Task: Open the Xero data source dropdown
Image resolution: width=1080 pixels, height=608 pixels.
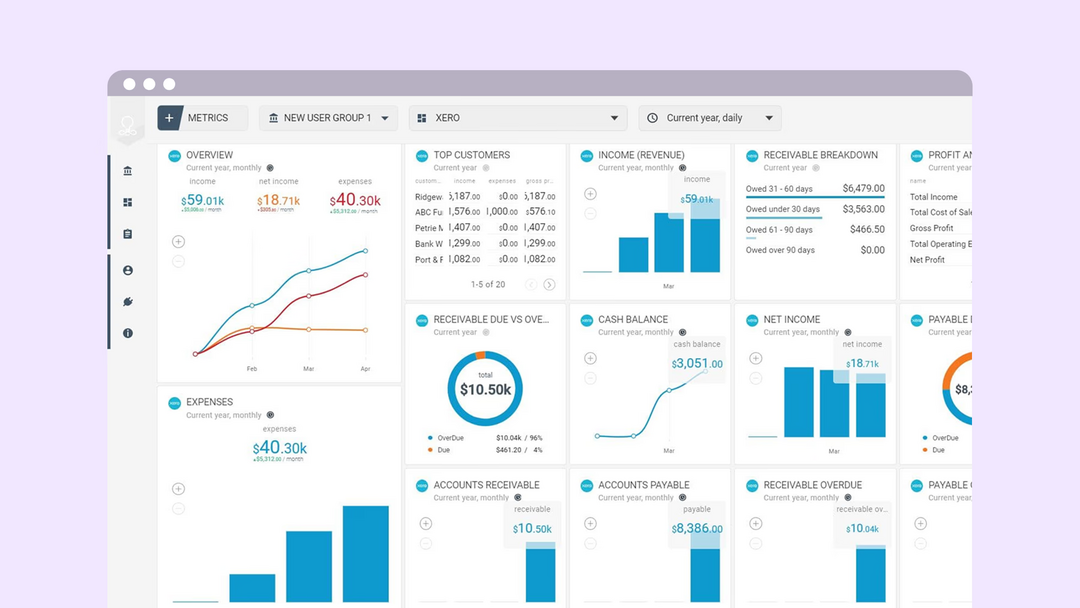Action: [517, 118]
